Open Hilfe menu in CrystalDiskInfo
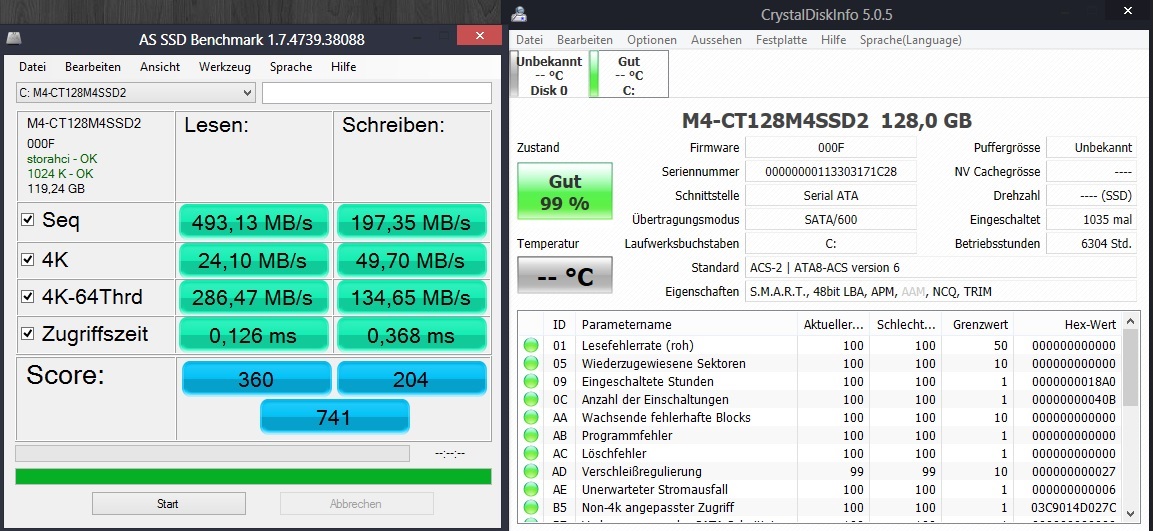The image size is (1154, 531). tap(833, 40)
